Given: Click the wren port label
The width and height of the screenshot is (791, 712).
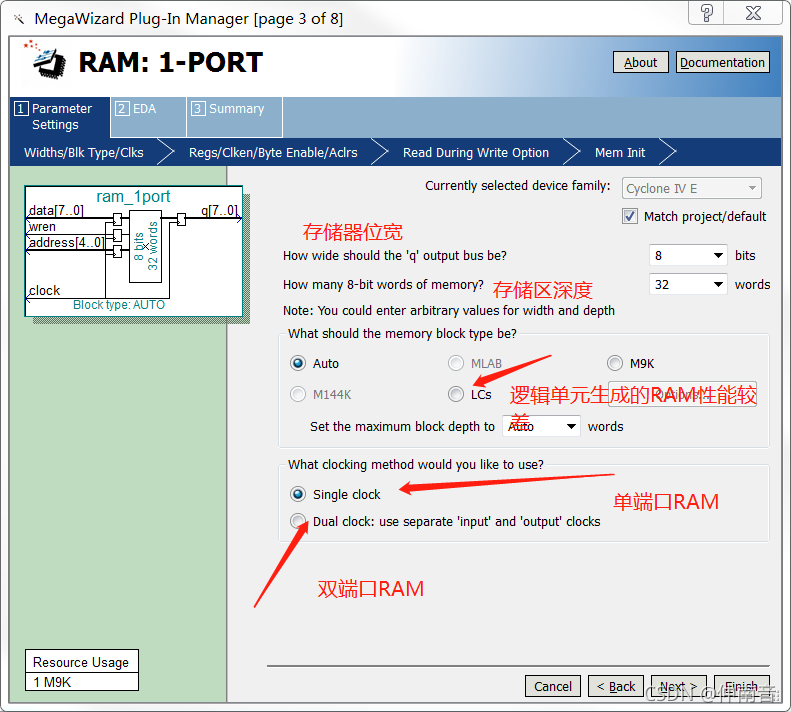Looking at the screenshot, I should pos(42,227).
